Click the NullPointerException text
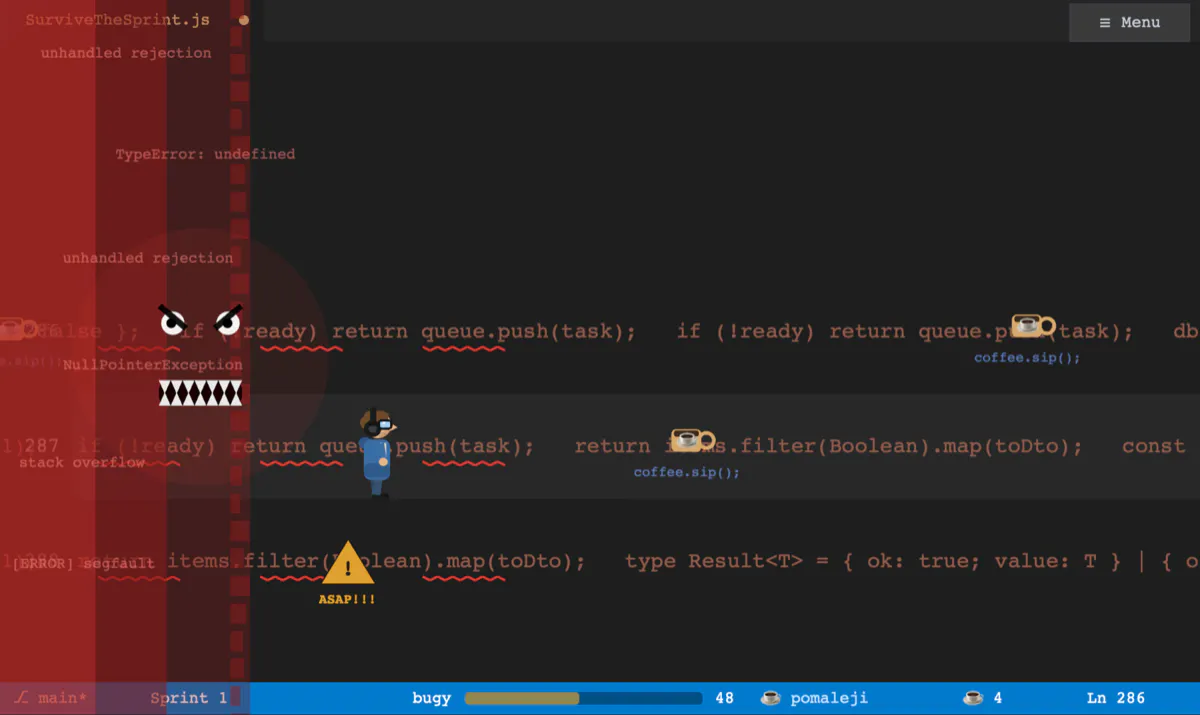This screenshot has width=1200, height=715. [153, 365]
